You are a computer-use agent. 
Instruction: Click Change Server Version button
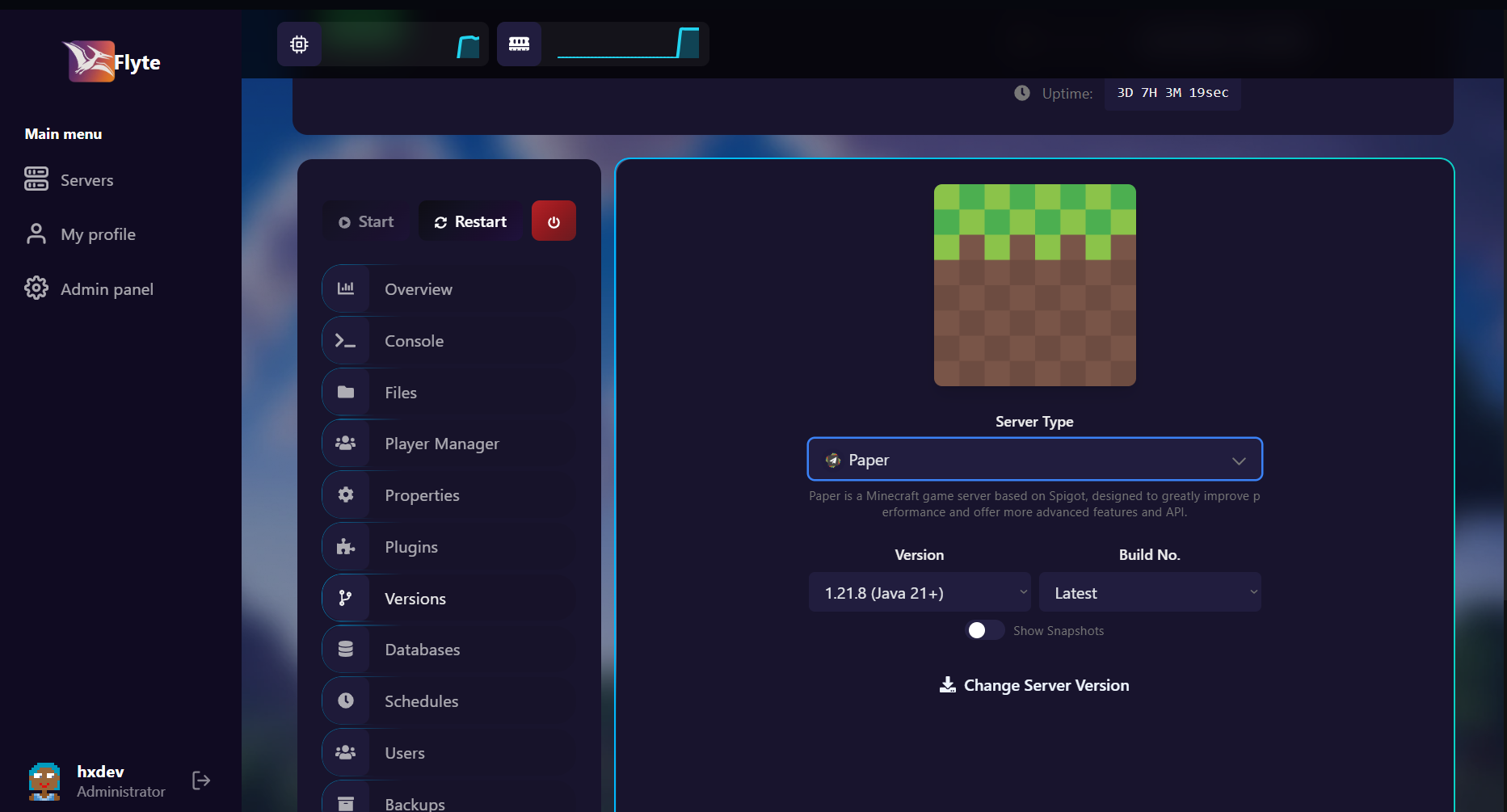pos(1034,685)
